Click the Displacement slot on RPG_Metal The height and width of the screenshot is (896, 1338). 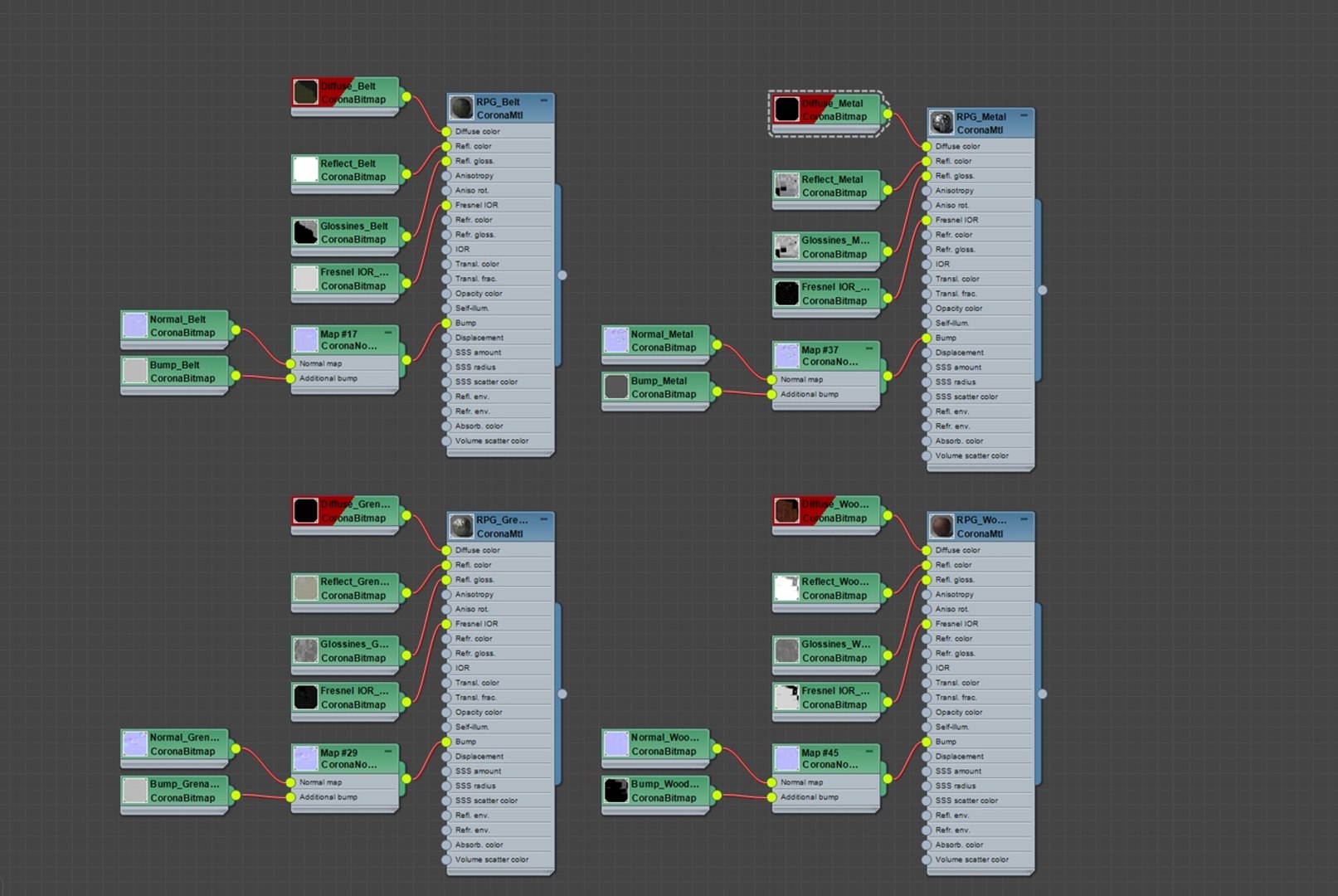pos(980,353)
